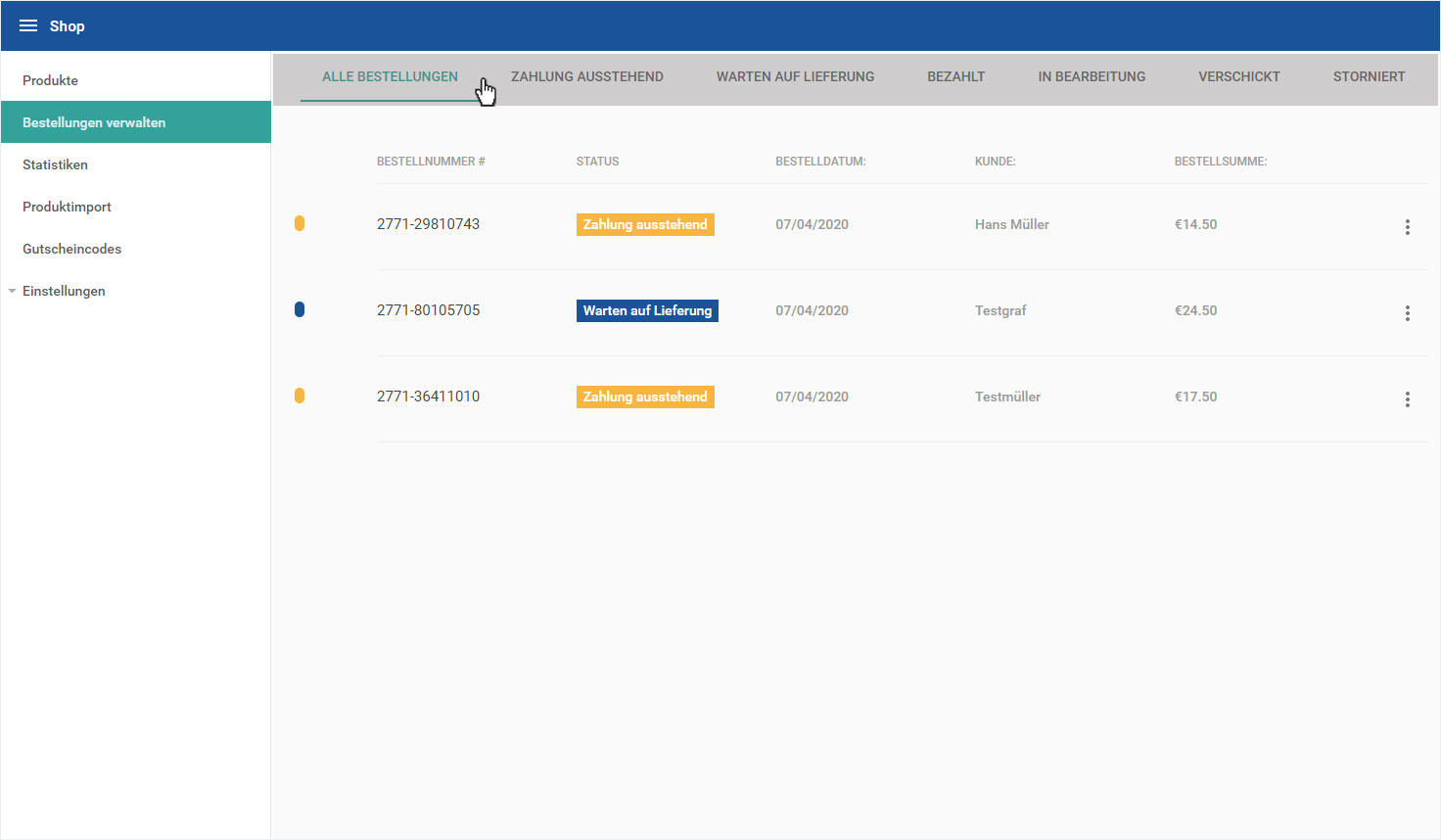
Task: Select the Bezahlt tab
Action: [x=956, y=76]
